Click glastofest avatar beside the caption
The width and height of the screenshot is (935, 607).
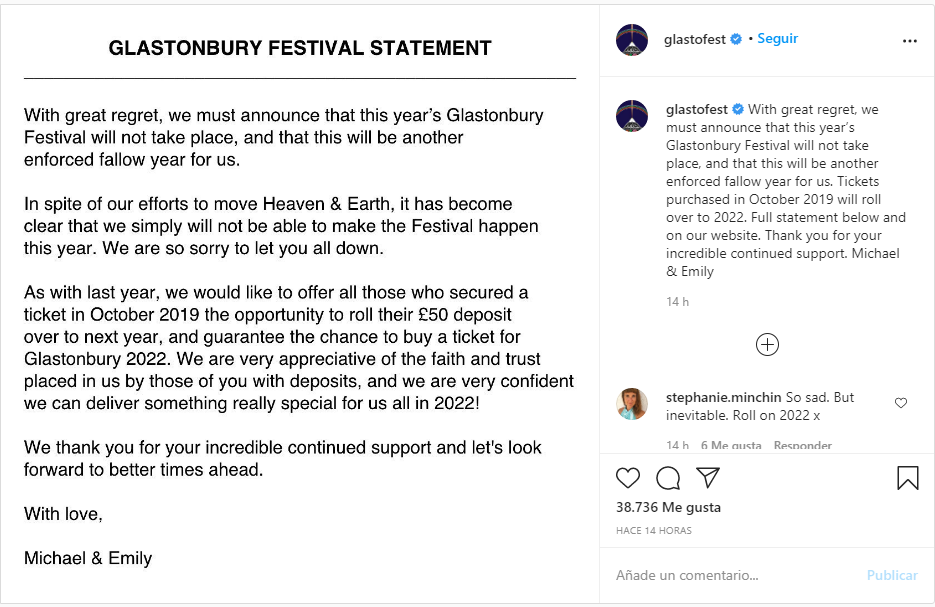pos(632,116)
